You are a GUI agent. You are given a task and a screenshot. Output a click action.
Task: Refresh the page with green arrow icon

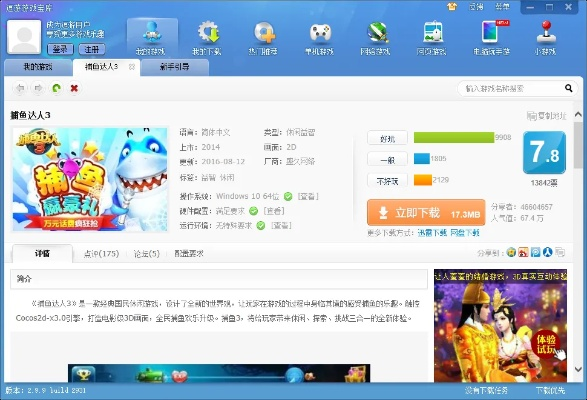tap(57, 88)
